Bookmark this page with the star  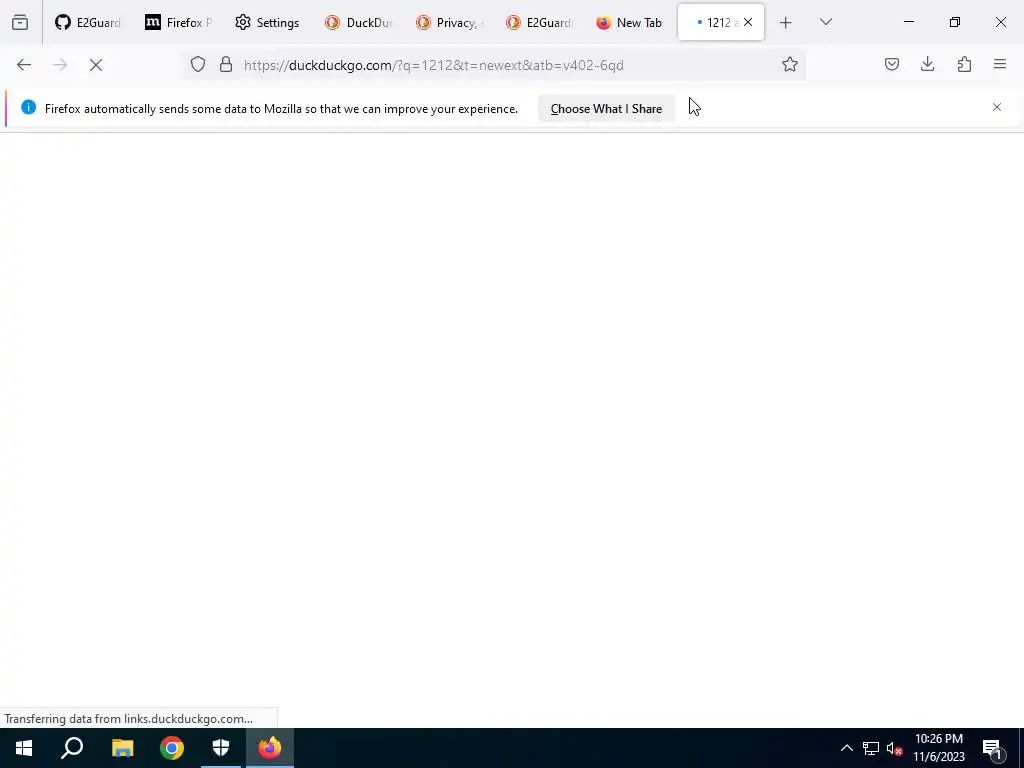click(x=790, y=64)
